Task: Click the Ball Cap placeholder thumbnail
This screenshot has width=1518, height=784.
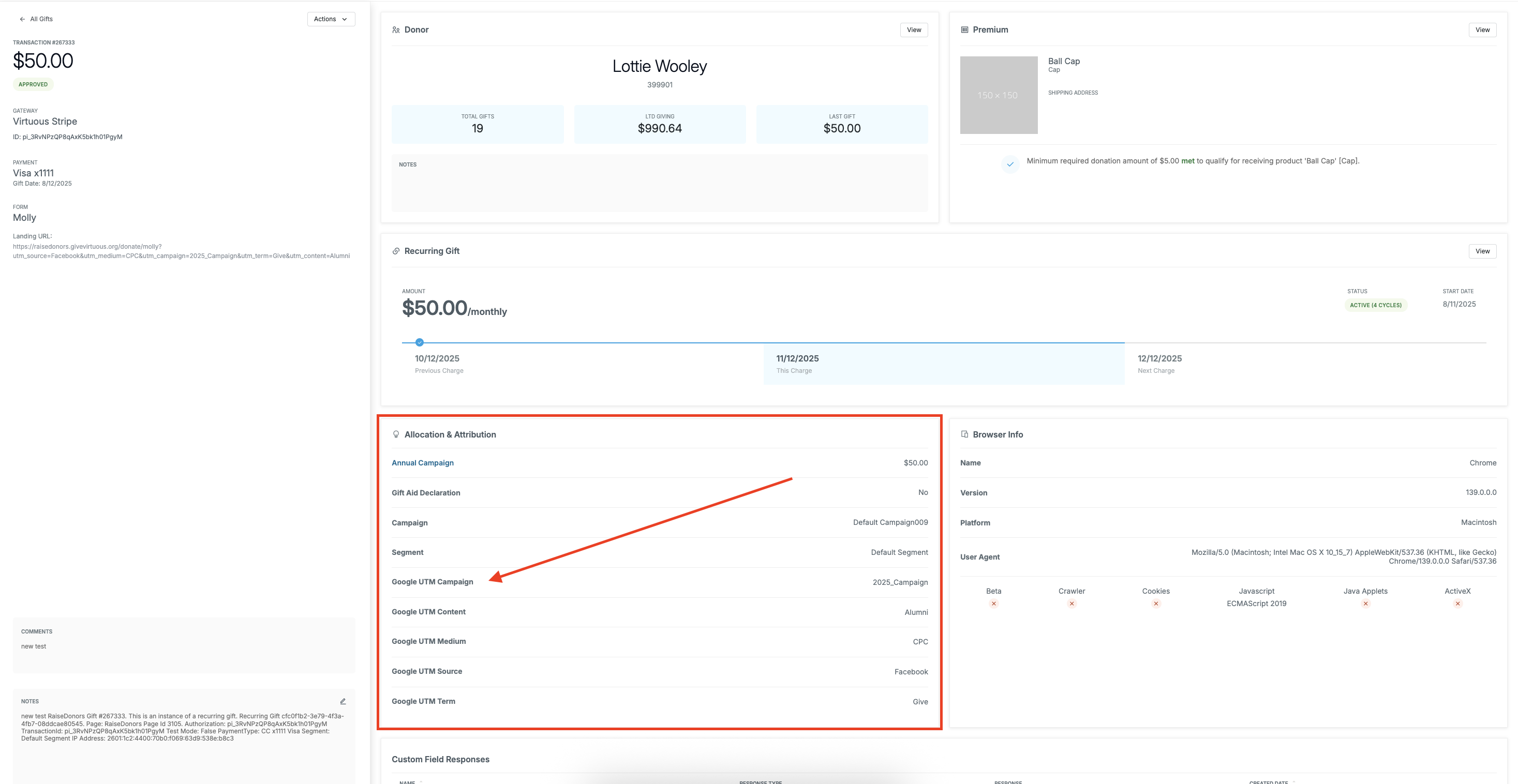Action: [999, 95]
